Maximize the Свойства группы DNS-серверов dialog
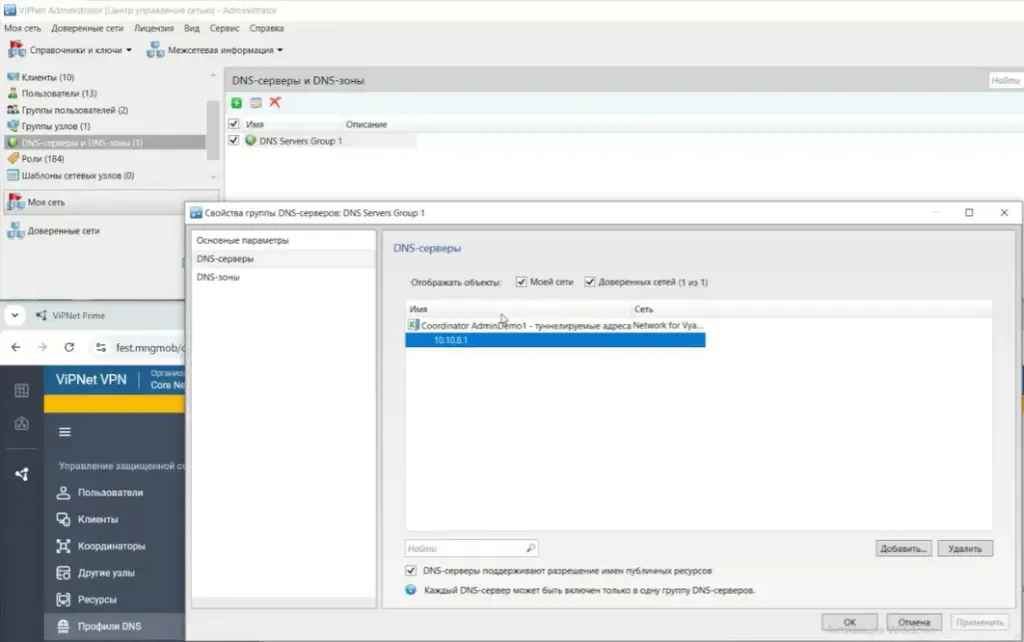Image resolution: width=1024 pixels, height=642 pixels. tap(969, 213)
